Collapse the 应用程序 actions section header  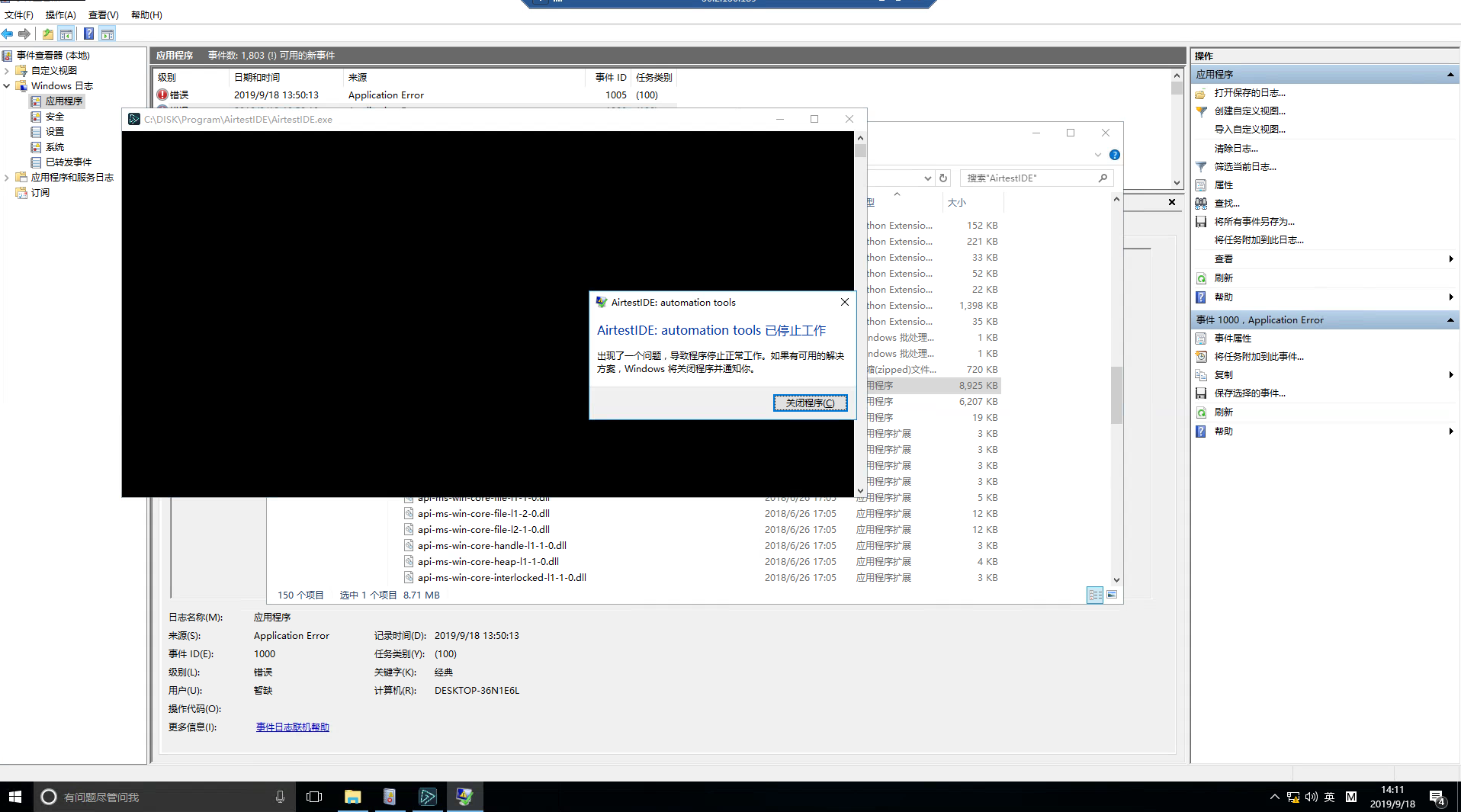(1450, 75)
